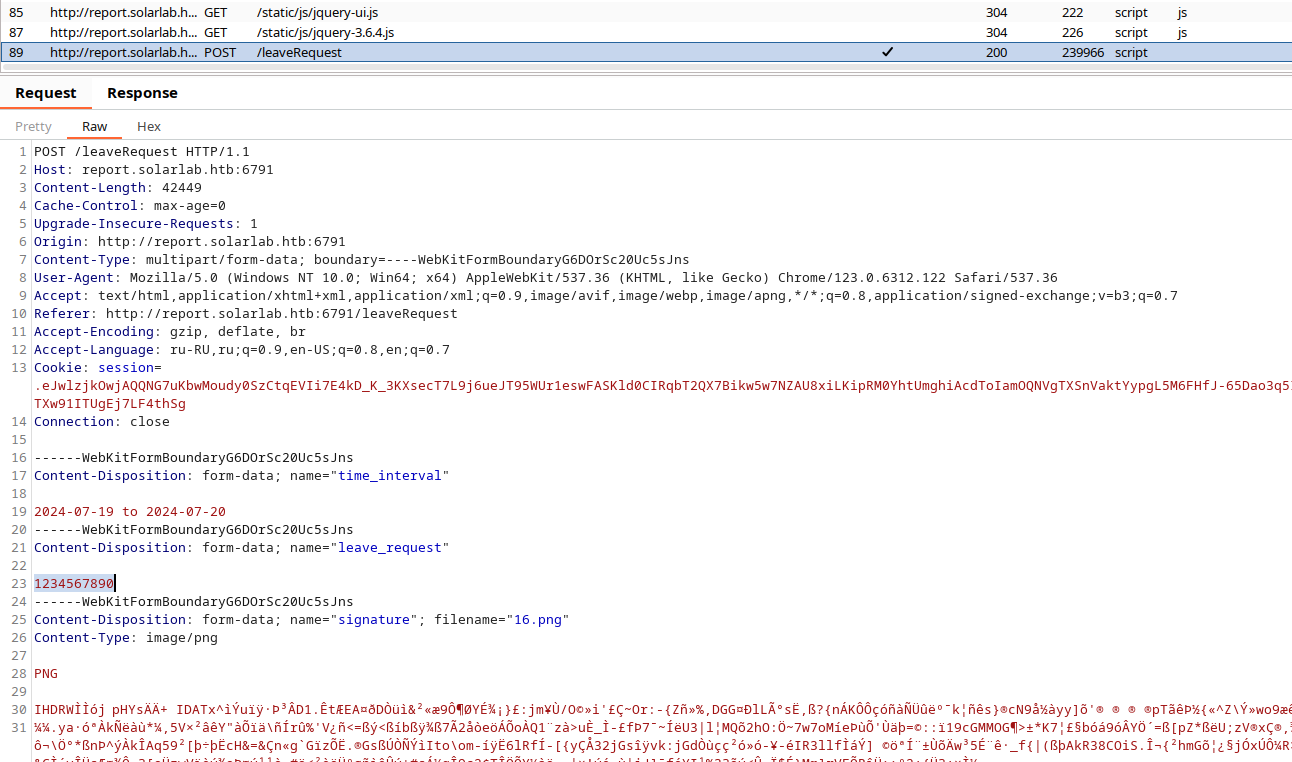Screen dimensions: 1292x762
Task: Click the js extension in row 87
Action: 1182,32
